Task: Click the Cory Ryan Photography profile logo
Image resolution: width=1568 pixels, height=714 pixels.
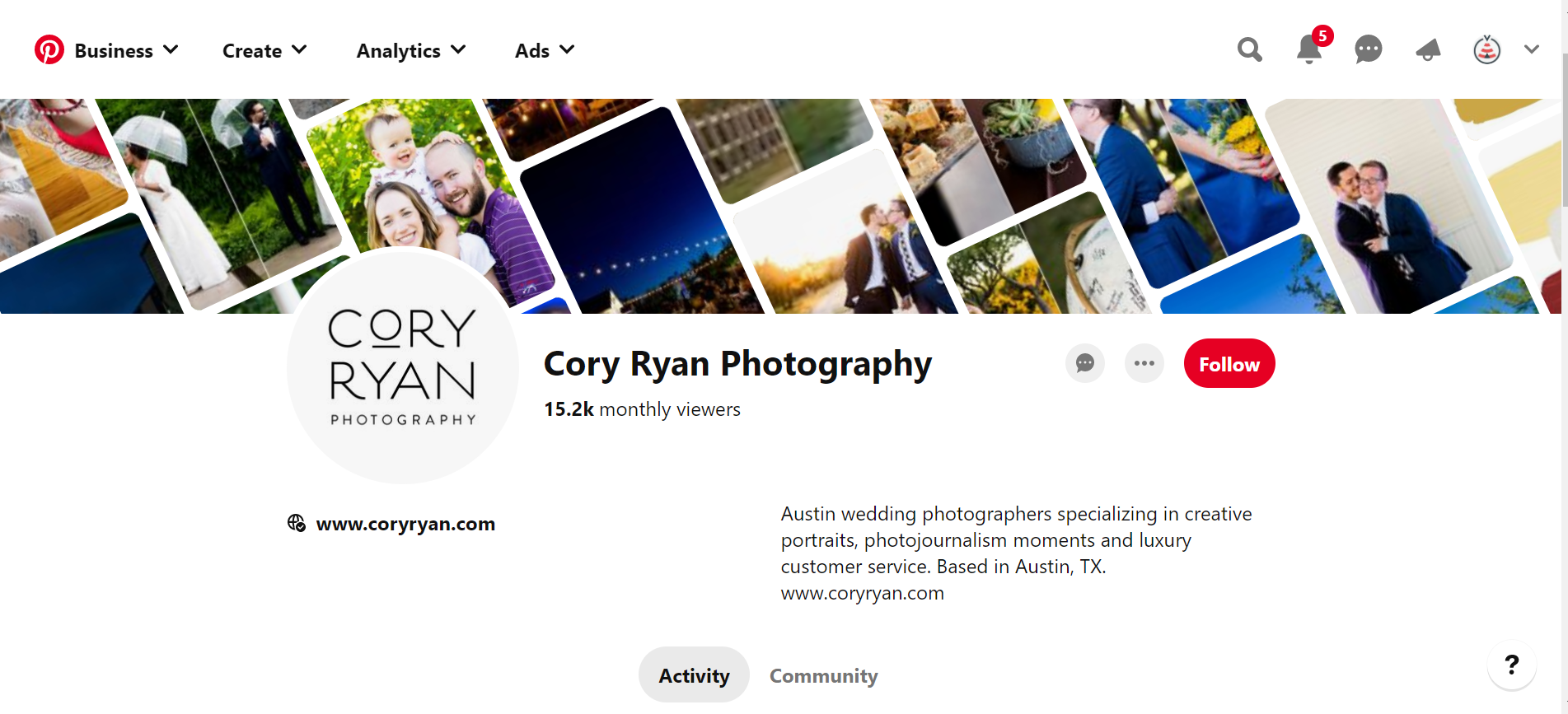Action: (402, 366)
